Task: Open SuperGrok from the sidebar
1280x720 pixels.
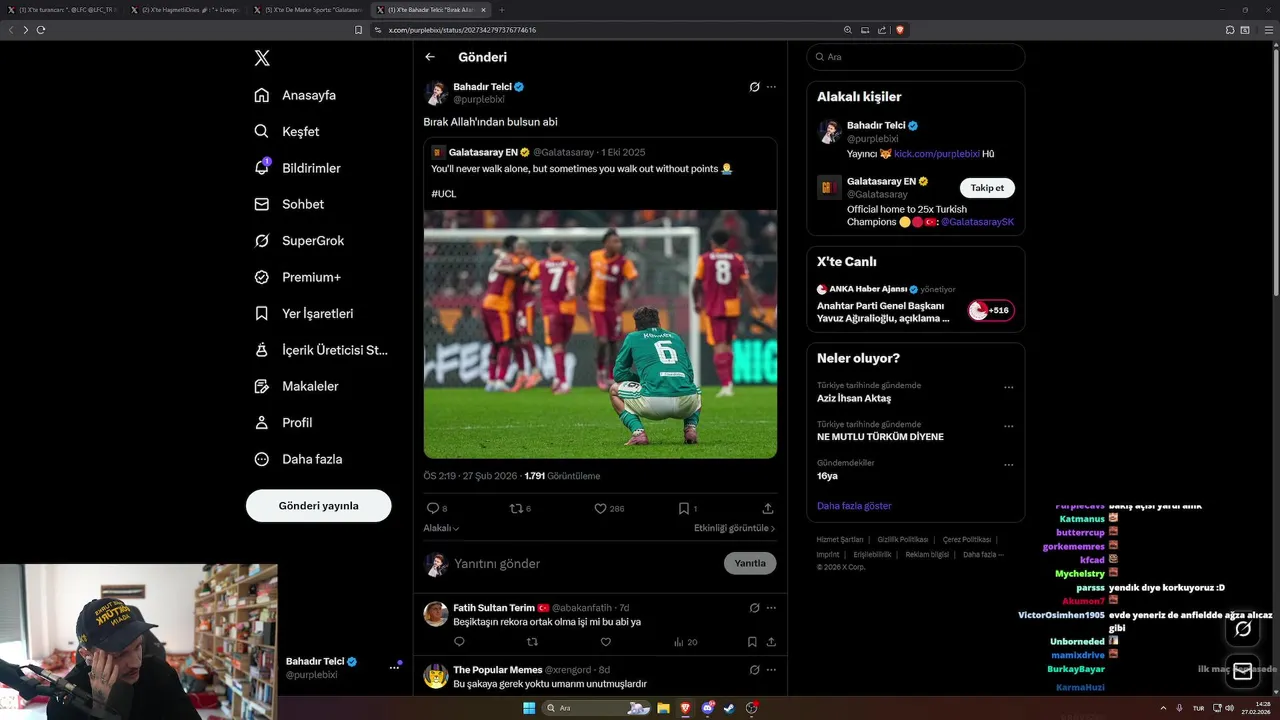Action: click(299, 240)
